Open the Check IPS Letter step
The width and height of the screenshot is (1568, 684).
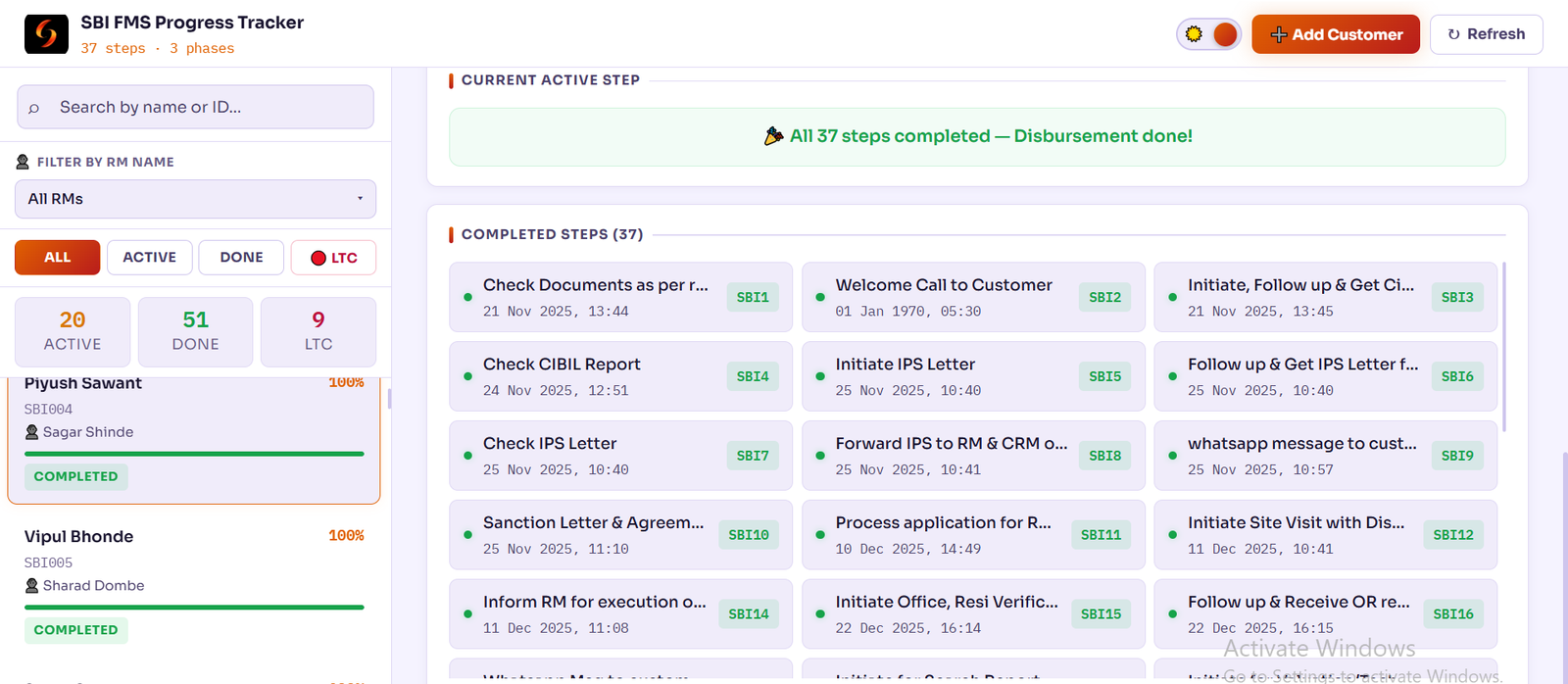click(620, 456)
